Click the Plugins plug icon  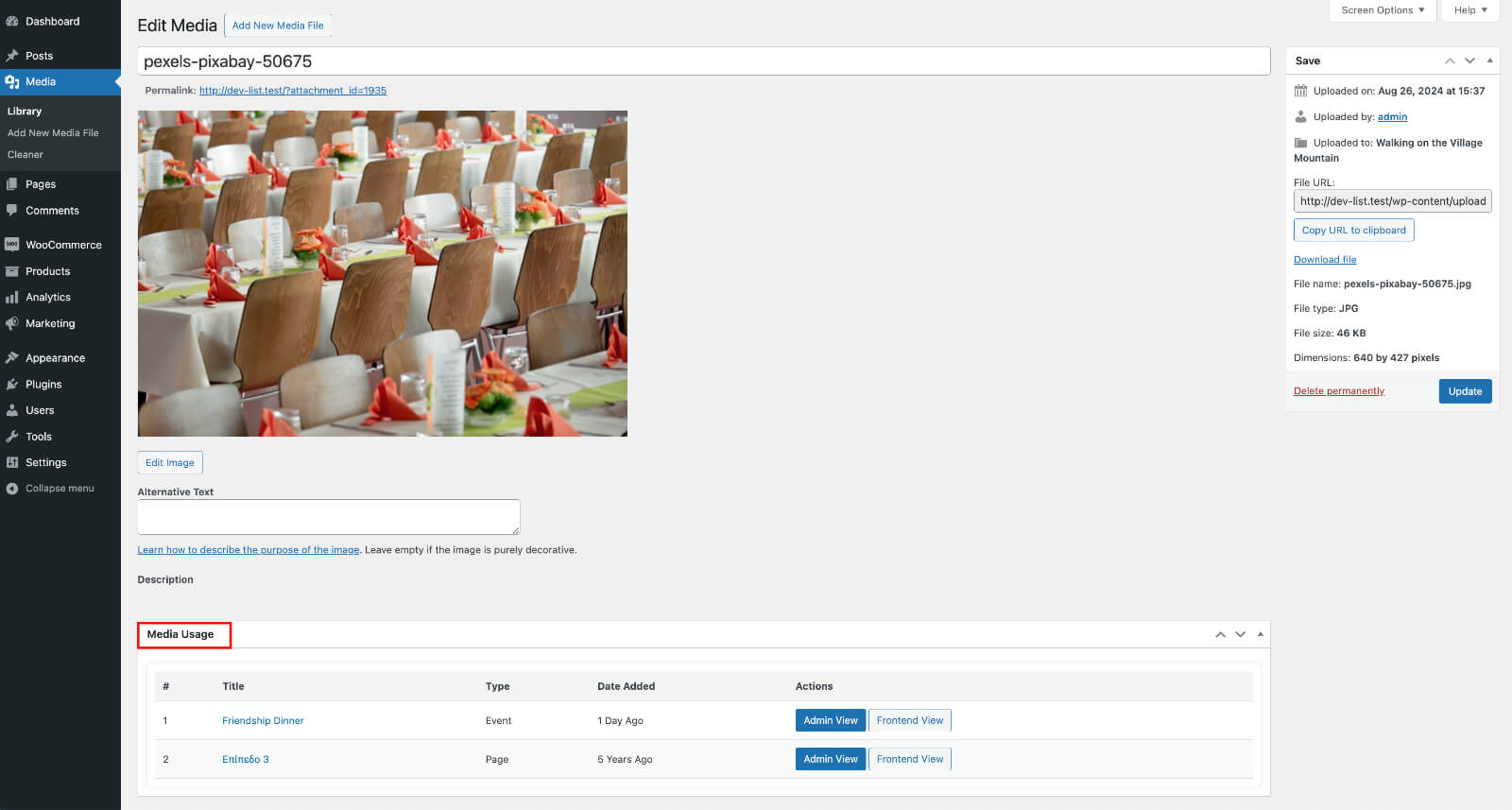click(x=12, y=385)
